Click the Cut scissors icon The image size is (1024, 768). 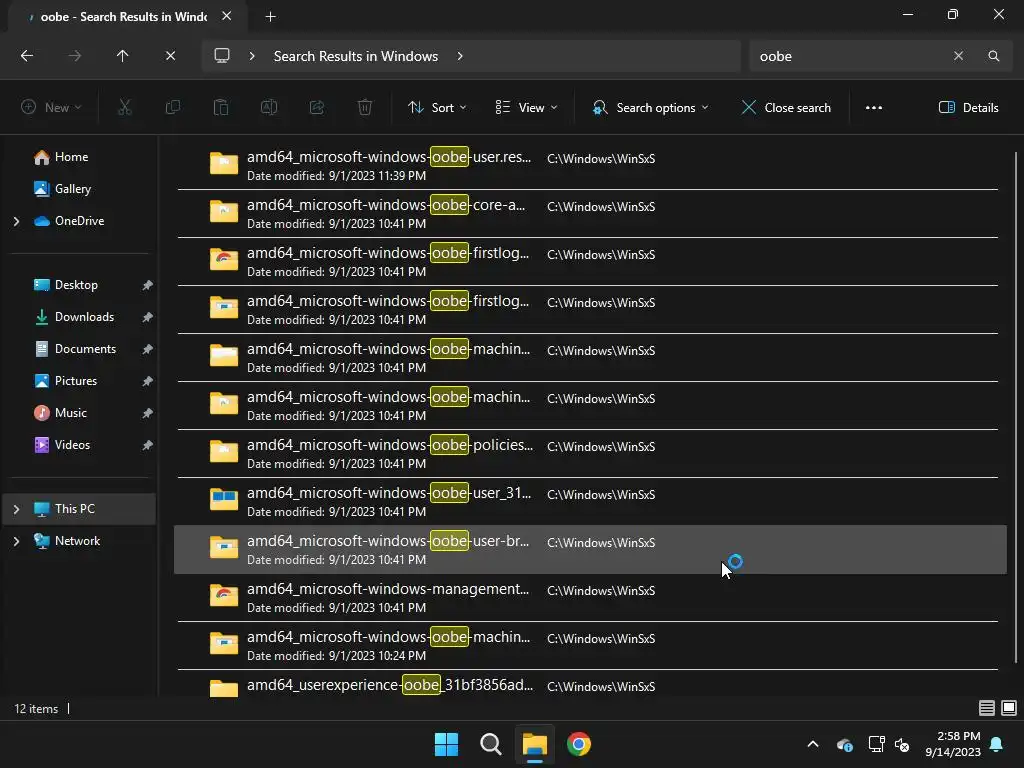(125, 108)
